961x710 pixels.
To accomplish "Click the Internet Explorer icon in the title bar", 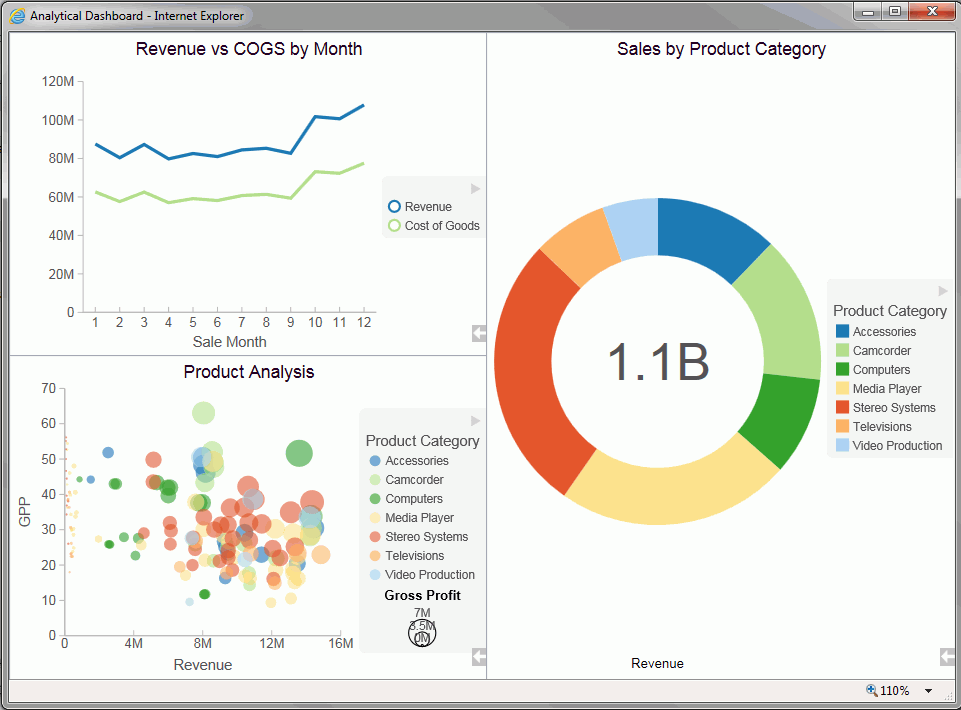I will pyautogui.click(x=15, y=15).
